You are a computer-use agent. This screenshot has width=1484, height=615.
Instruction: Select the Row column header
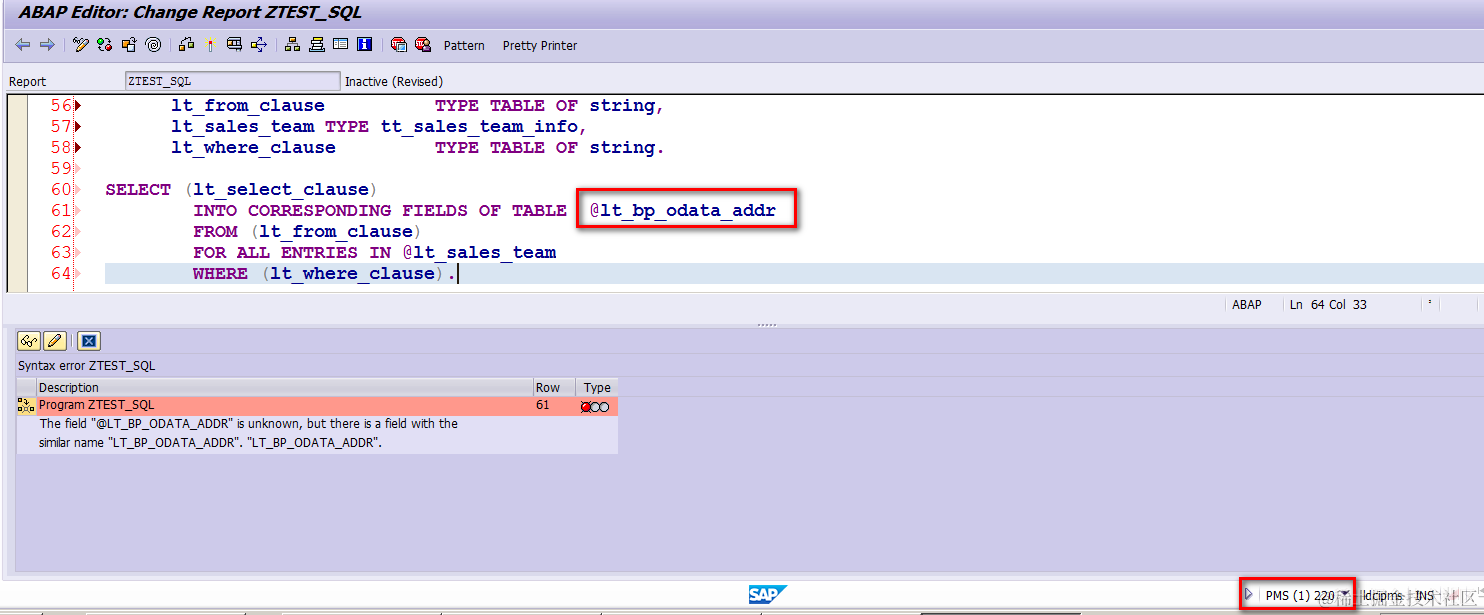click(x=555, y=387)
